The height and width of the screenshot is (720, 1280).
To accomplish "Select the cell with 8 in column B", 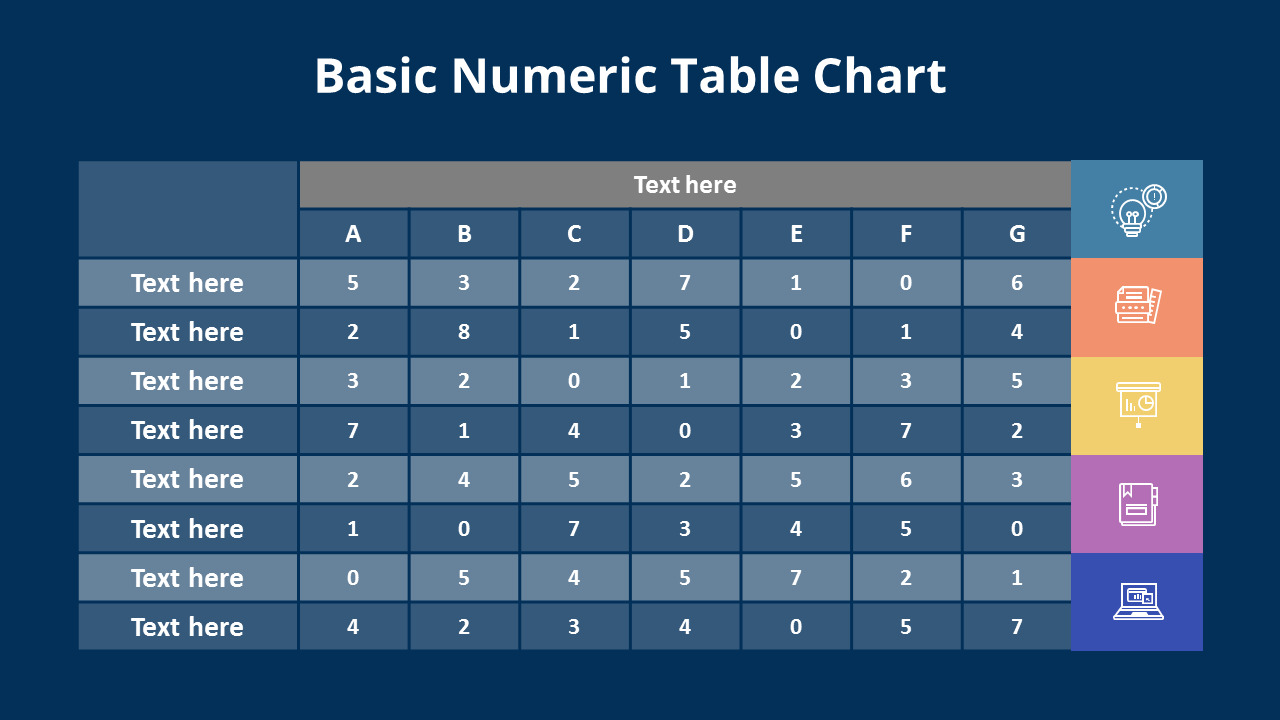I will 464,332.
